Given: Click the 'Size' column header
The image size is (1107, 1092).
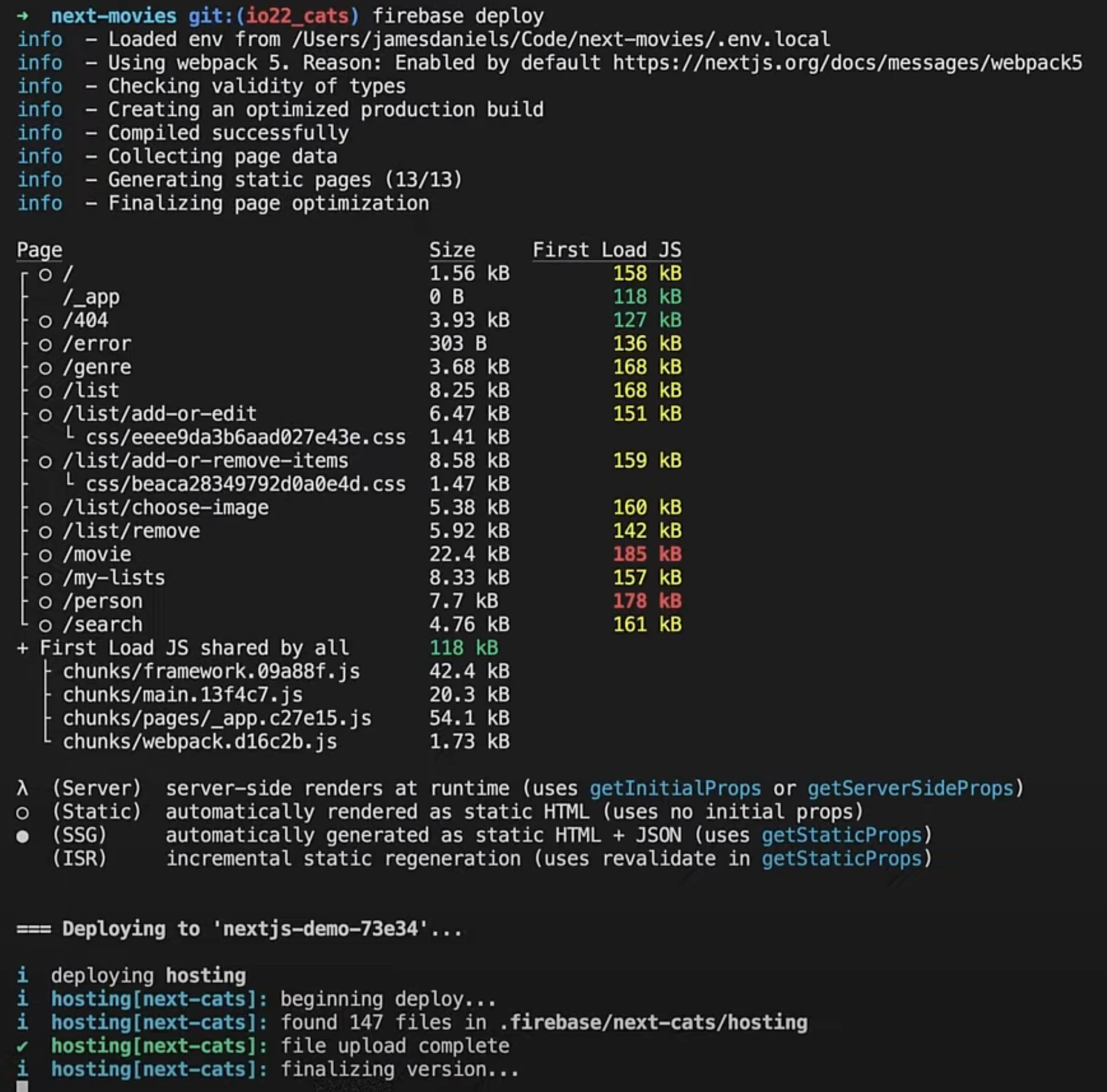Looking at the screenshot, I should 452,250.
